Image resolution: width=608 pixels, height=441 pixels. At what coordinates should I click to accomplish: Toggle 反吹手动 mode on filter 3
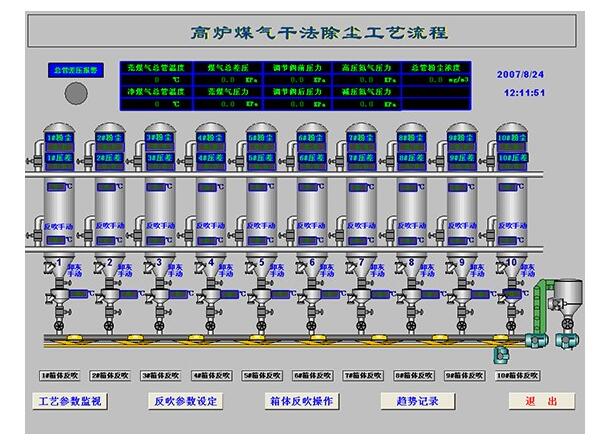160,226
